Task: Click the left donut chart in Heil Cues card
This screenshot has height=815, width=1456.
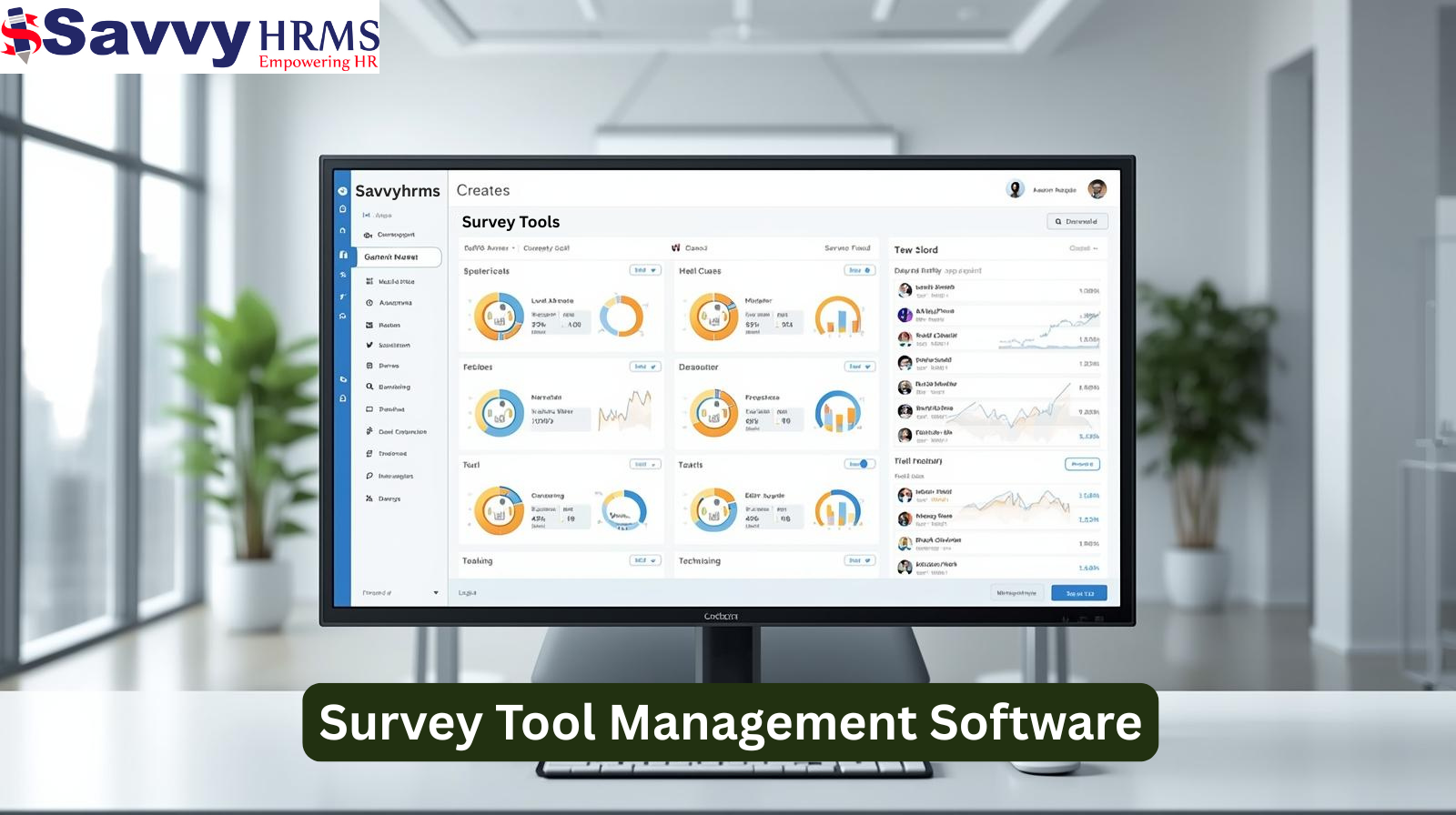Action: click(x=713, y=317)
